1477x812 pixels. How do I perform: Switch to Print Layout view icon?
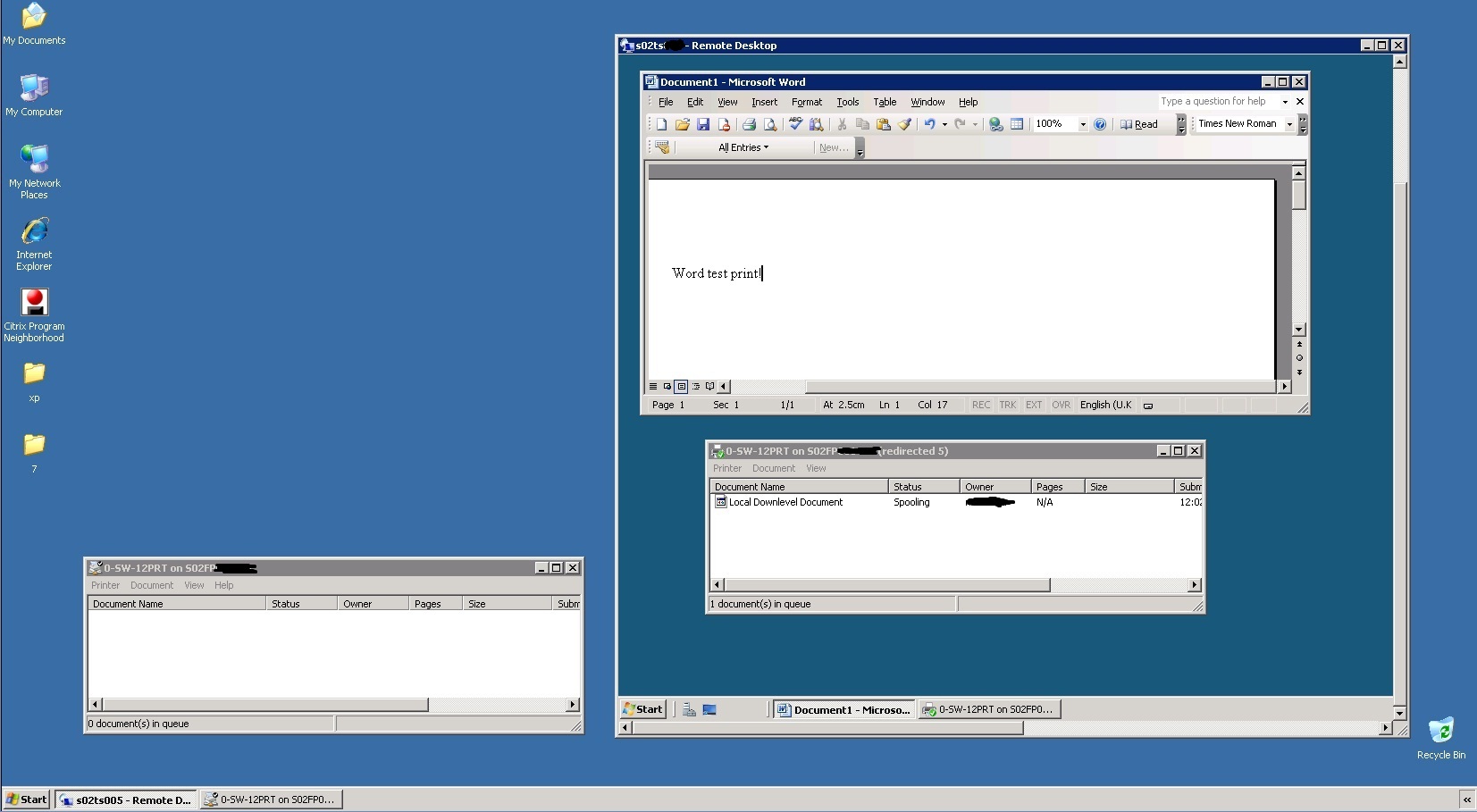tap(681, 387)
